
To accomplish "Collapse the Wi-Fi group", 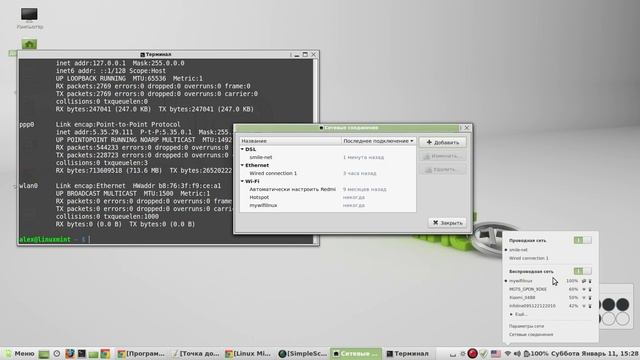I will tap(242, 181).
